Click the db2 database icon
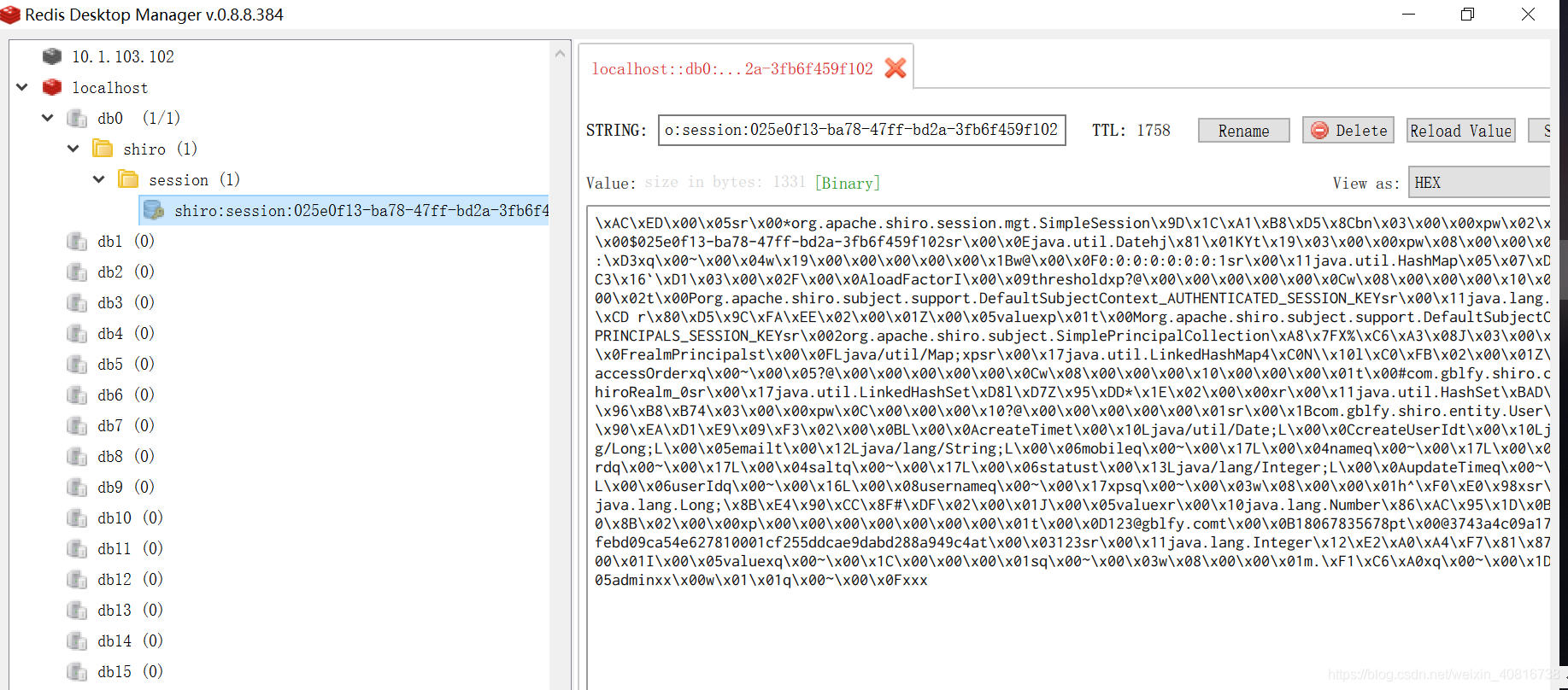 tap(77, 272)
